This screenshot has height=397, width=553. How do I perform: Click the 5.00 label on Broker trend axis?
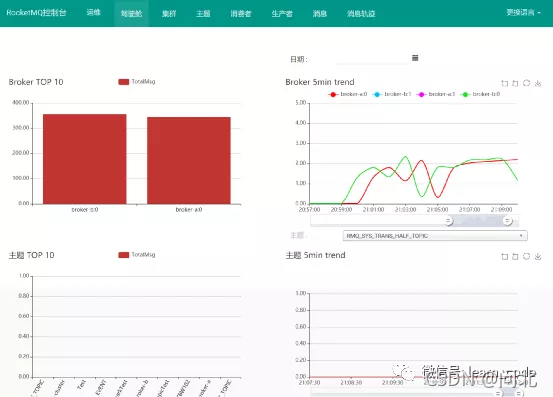[300, 103]
